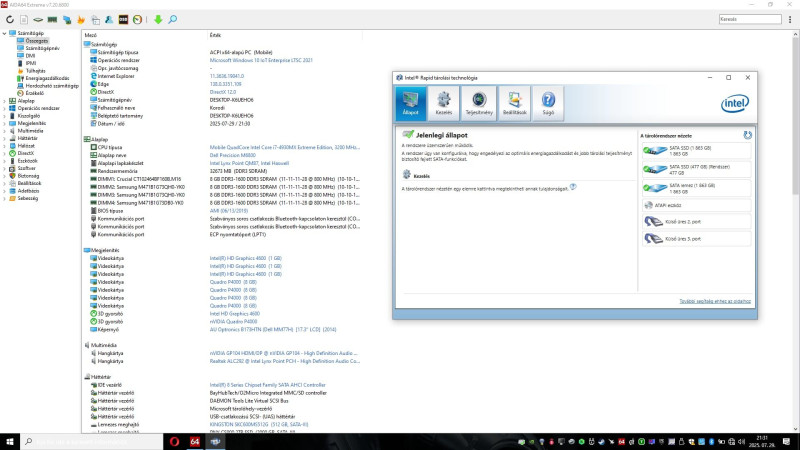
Task: Select the SATA SSD (1 863 GB) drive
Action: [696, 151]
